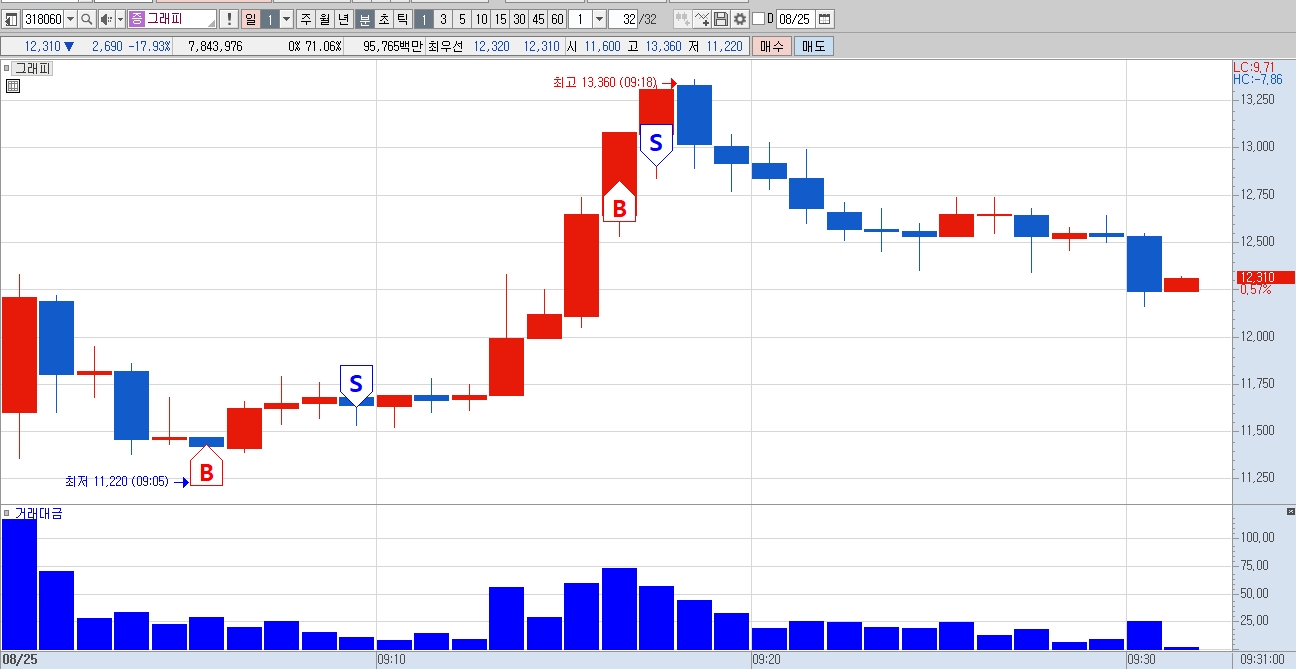Click the add indicator line chart icon
The width and height of the screenshot is (1296, 669).
click(x=702, y=19)
